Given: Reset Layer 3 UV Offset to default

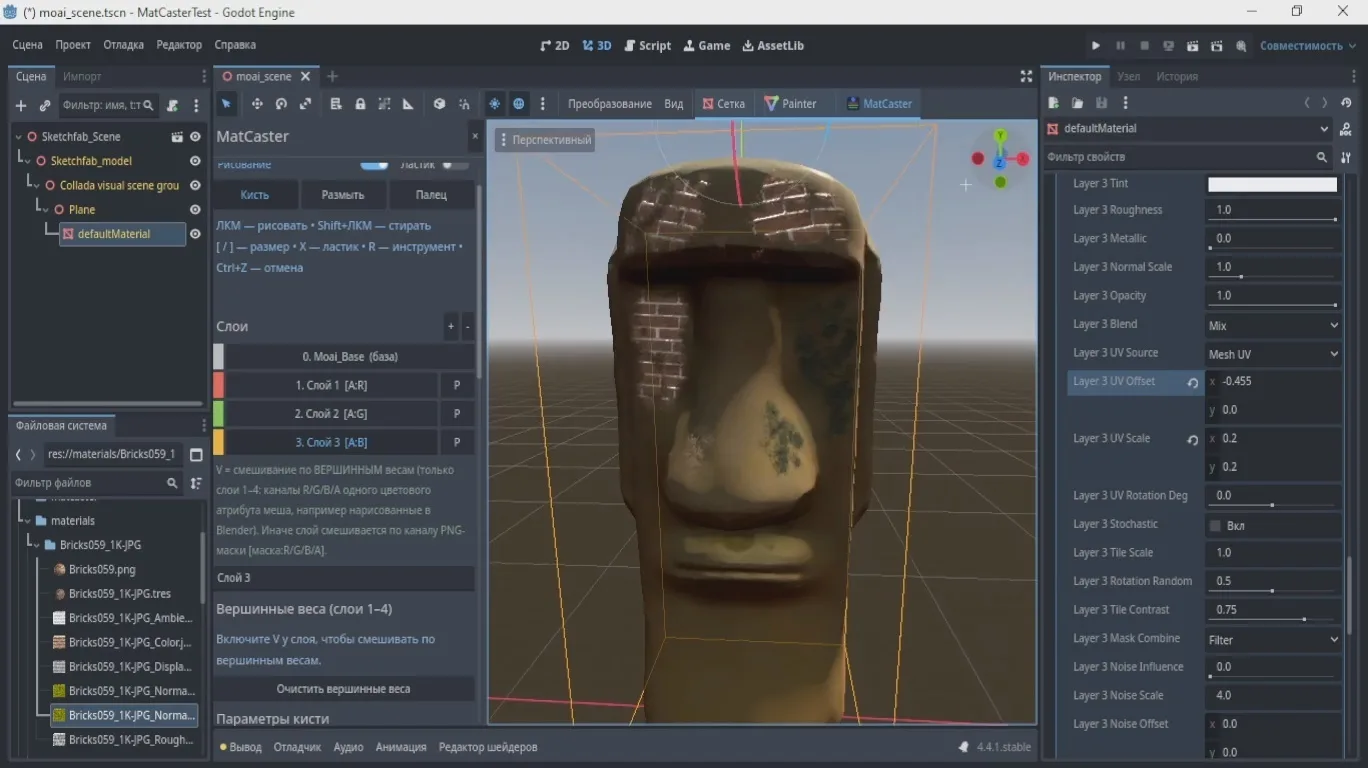Looking at the screenshot, I should pyautogui.click(x=1193, y=382).
